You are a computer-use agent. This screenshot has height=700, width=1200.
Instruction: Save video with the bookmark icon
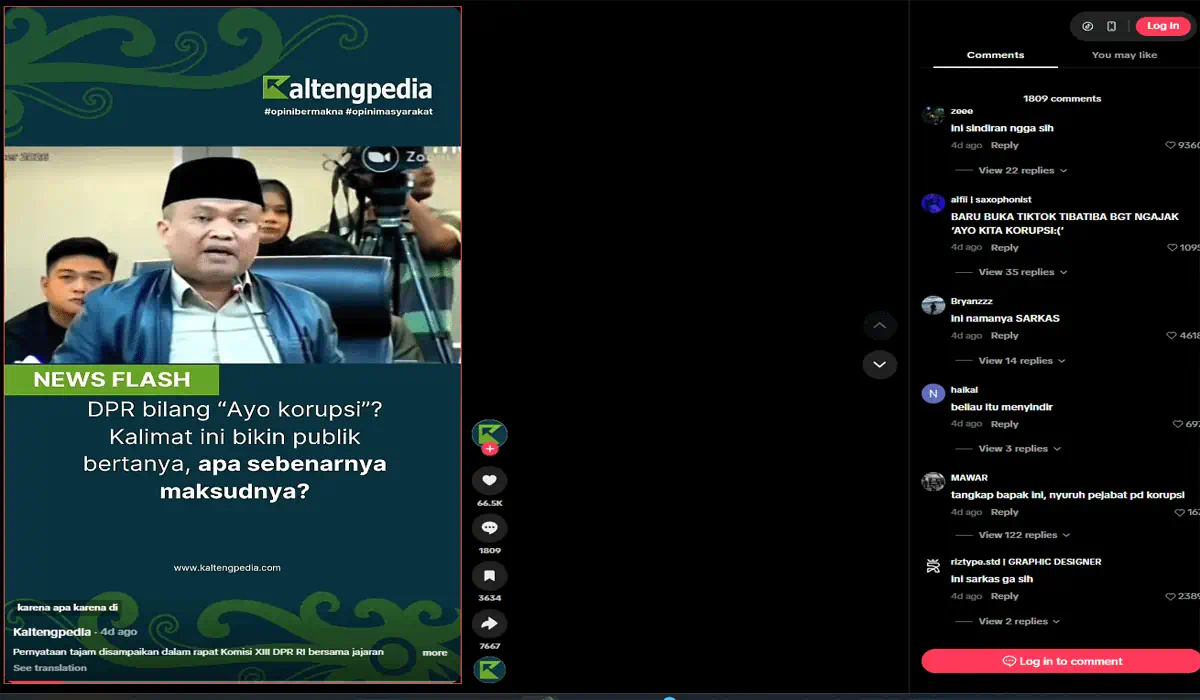490,576
